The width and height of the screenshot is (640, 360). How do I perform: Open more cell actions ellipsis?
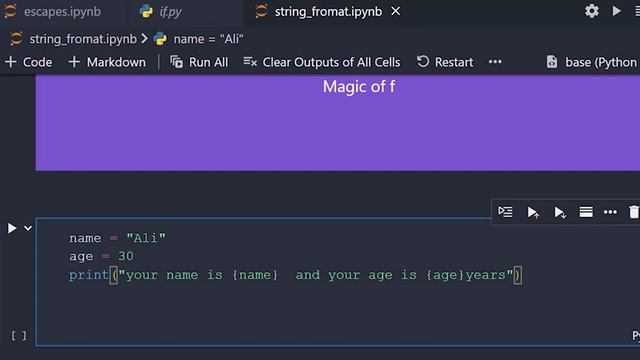(610, 212)
